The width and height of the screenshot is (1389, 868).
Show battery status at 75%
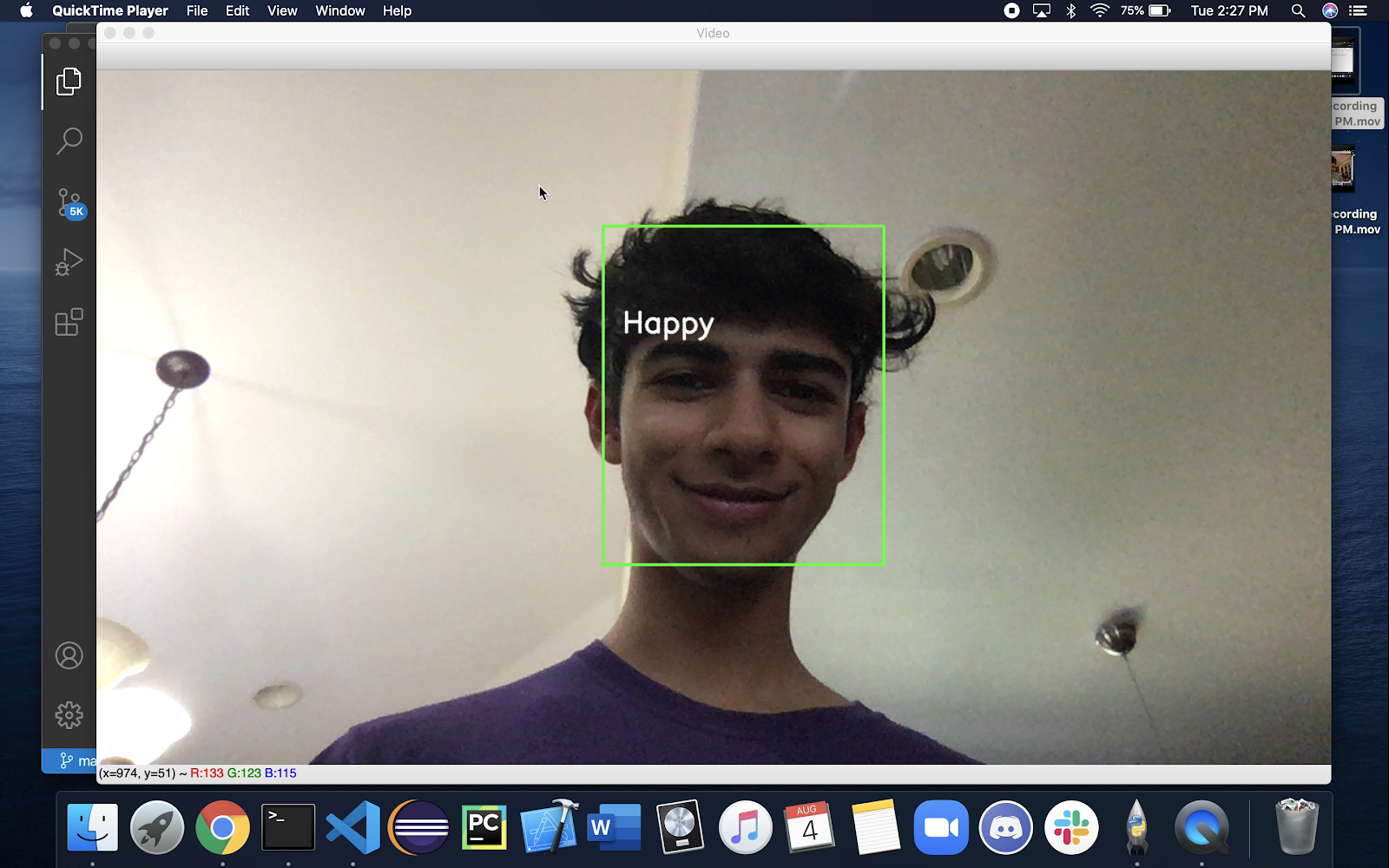1146,10
